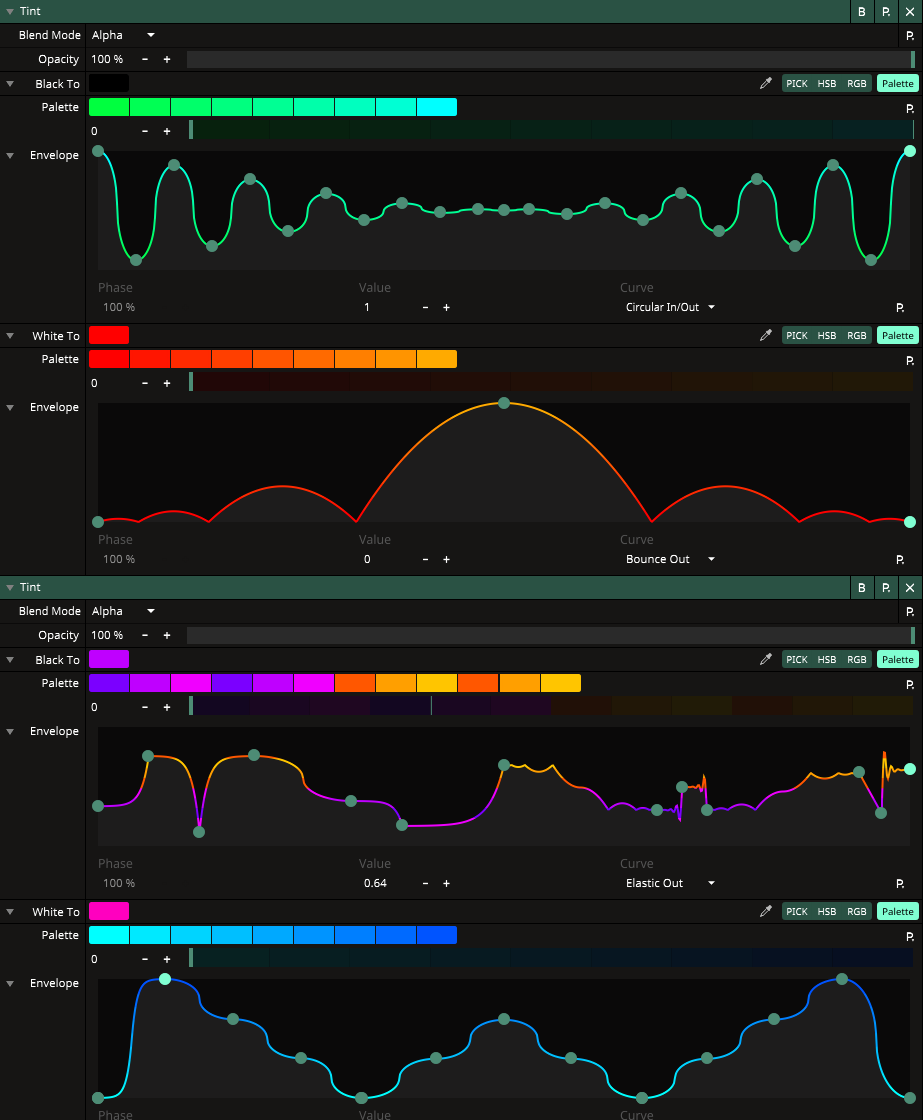
Task: Click the B button in top Tint header
Action: tap(861, 12)
